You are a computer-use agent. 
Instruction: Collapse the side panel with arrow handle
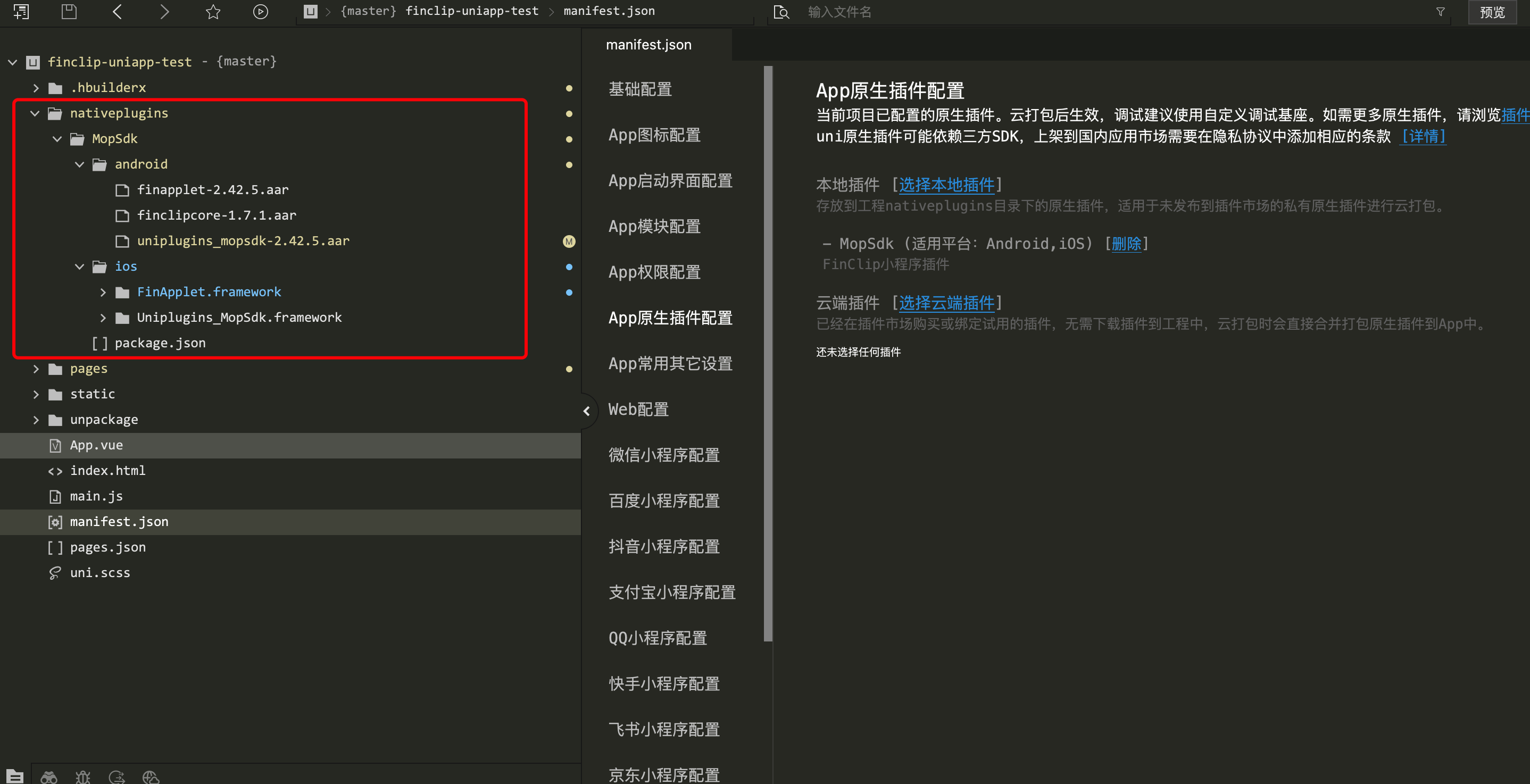pyautogui.click(x=586, y=411)
